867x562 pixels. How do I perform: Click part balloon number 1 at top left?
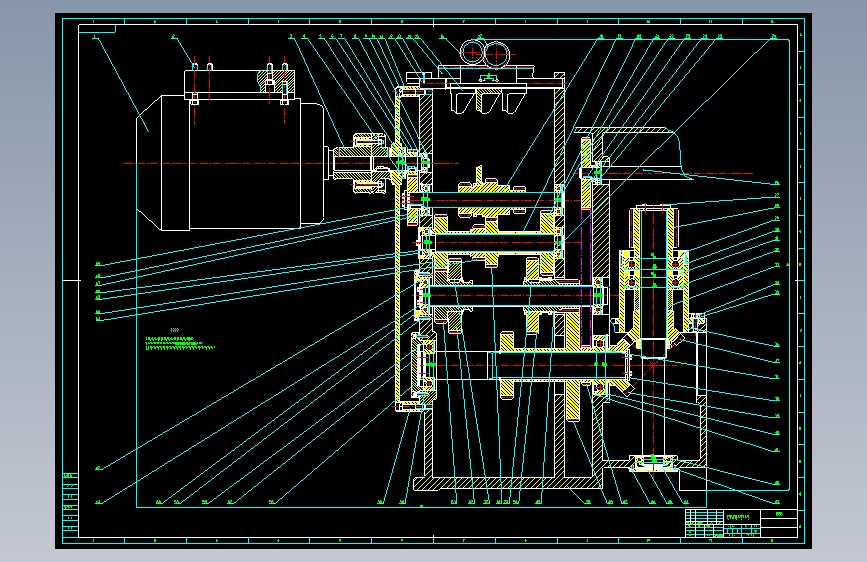click(x=95, y=37)
